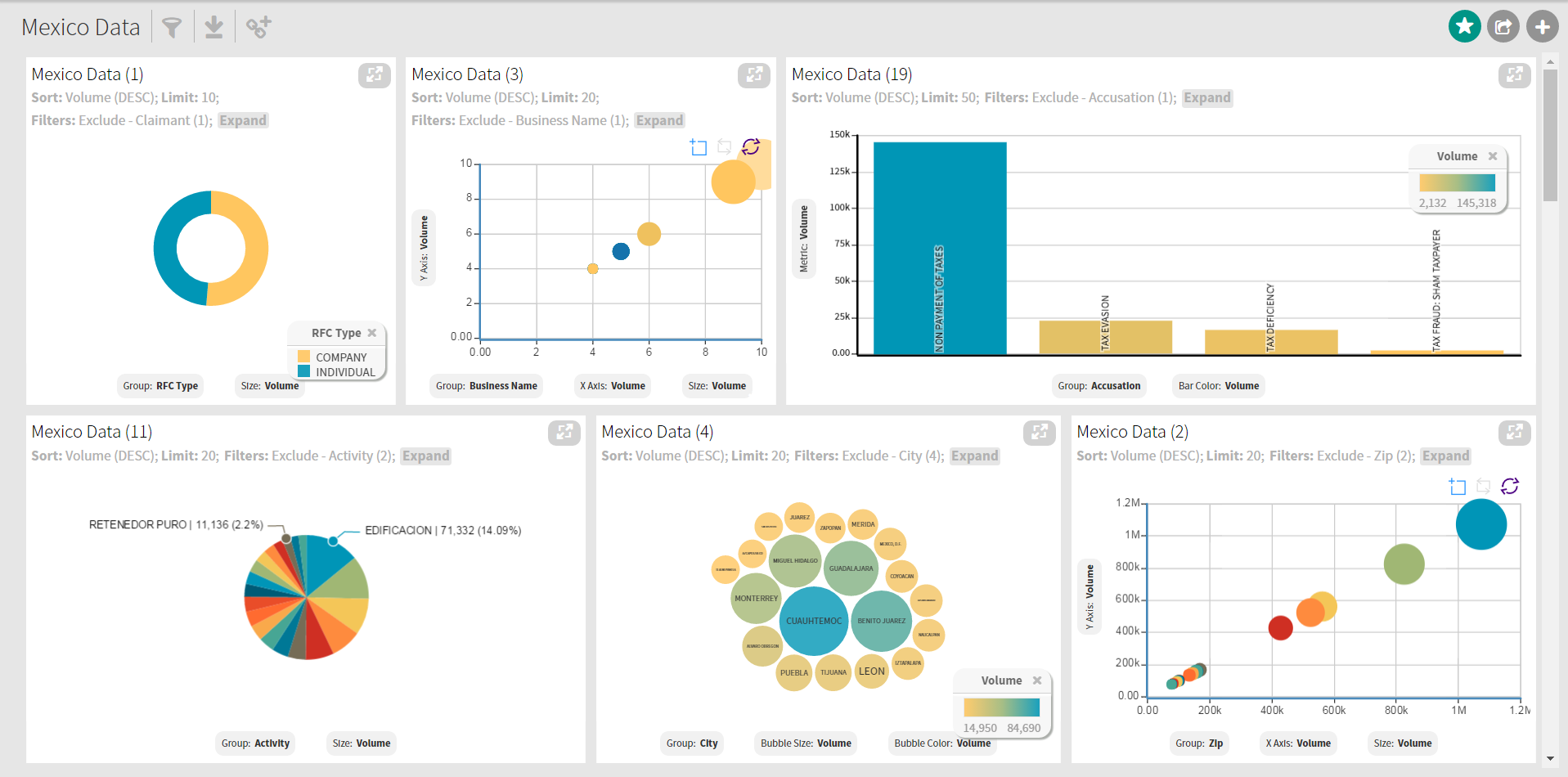Open Bar Color: Volume selector
The height and width of the screenshot is (777, 1568).
tap(1219, 386)
